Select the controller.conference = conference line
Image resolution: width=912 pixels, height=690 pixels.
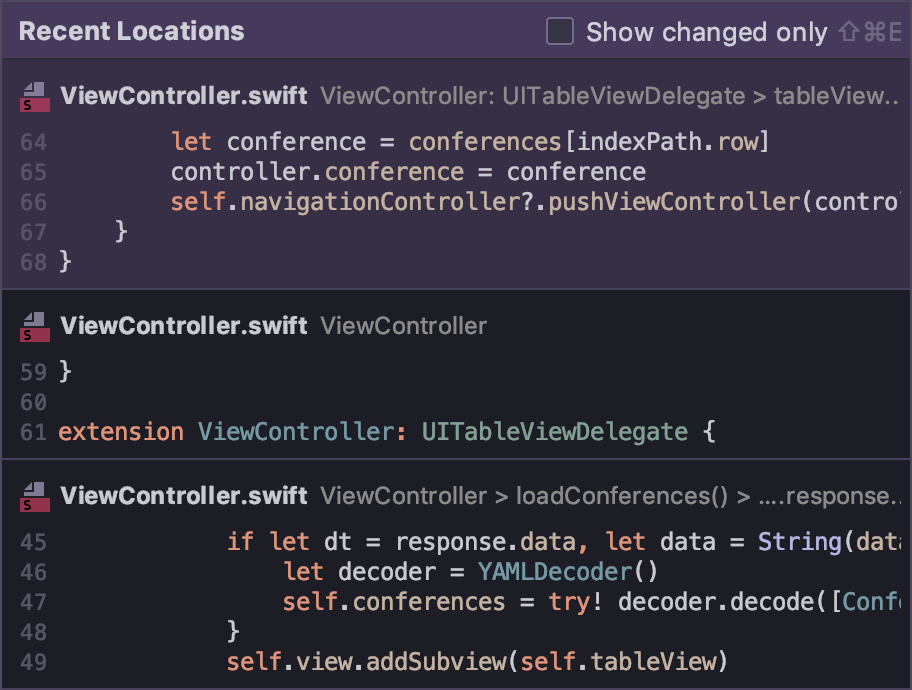point(408,172)
